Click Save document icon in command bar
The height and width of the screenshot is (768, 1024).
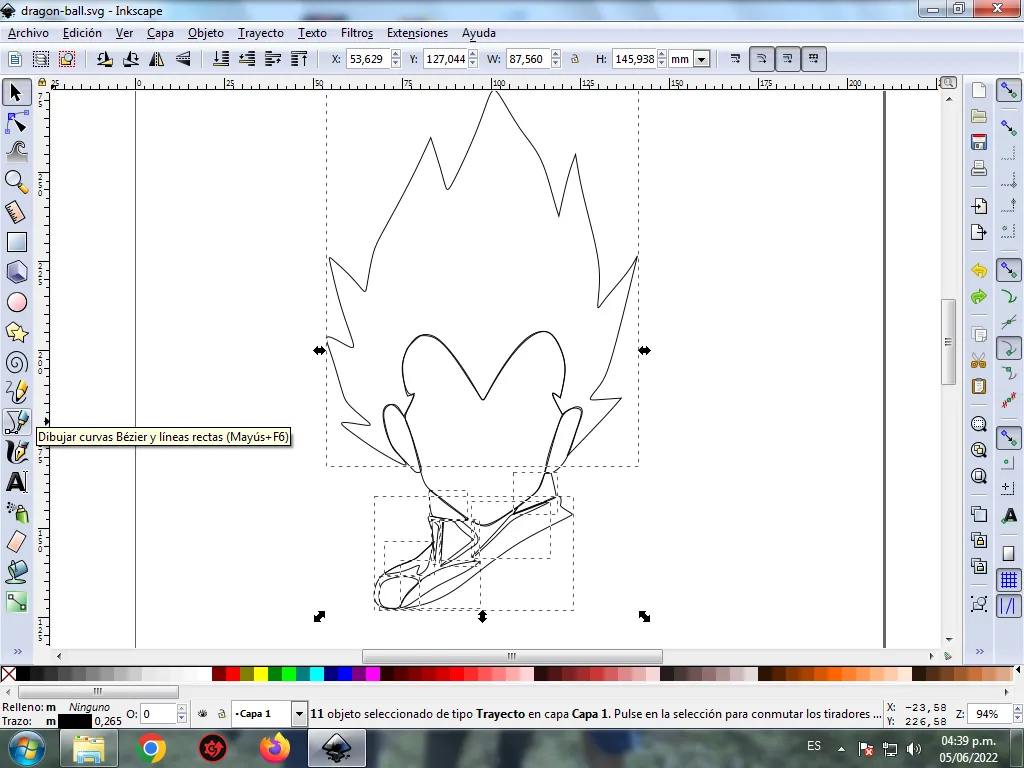(978, 142)
